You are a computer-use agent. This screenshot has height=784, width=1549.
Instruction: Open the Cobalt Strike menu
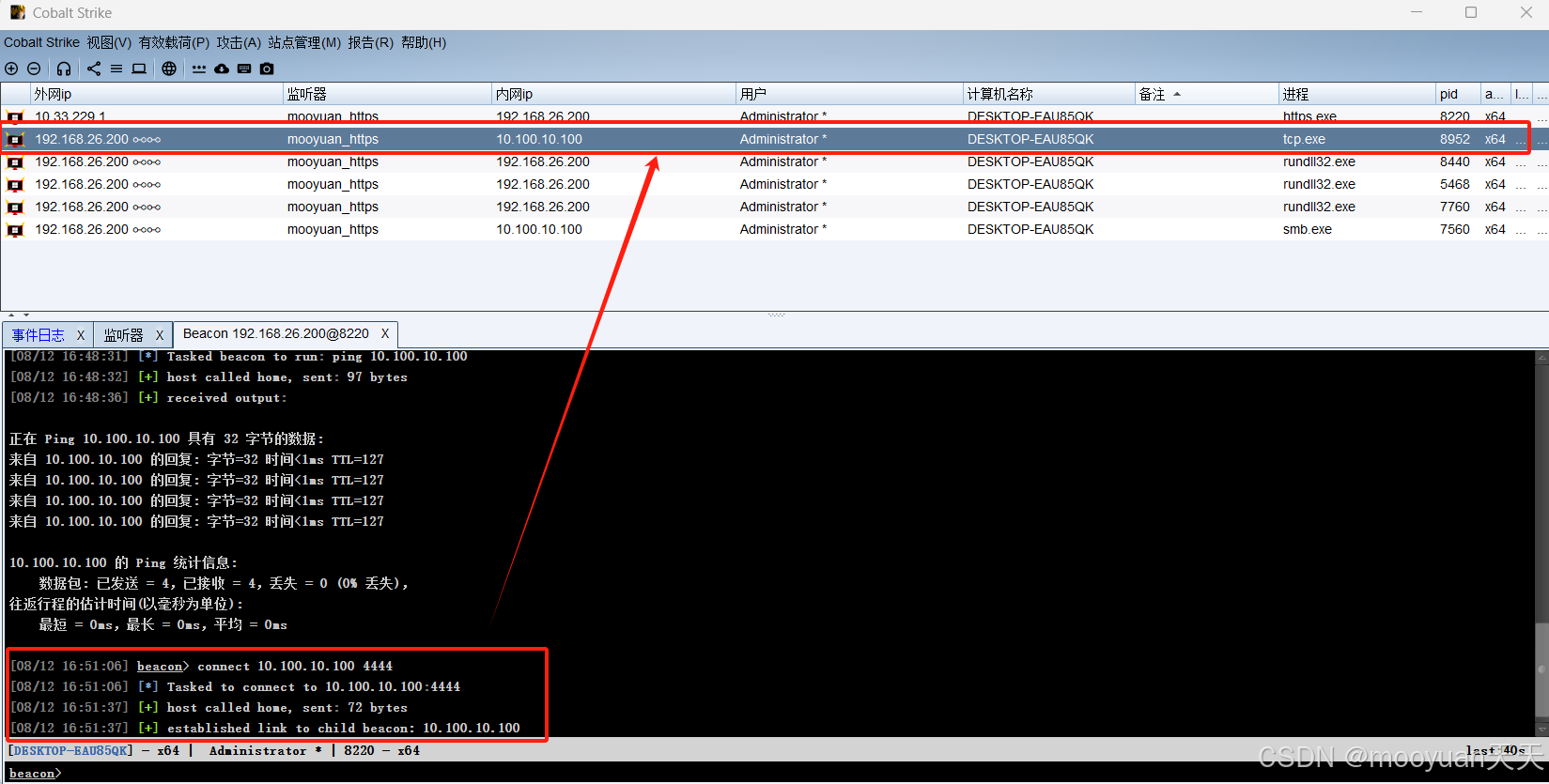pos(41,42)
